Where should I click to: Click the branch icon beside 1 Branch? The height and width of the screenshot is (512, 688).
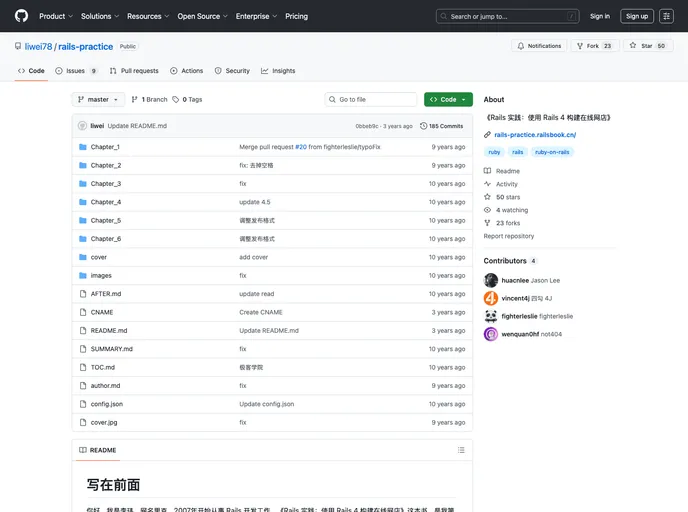click(134, 100)
